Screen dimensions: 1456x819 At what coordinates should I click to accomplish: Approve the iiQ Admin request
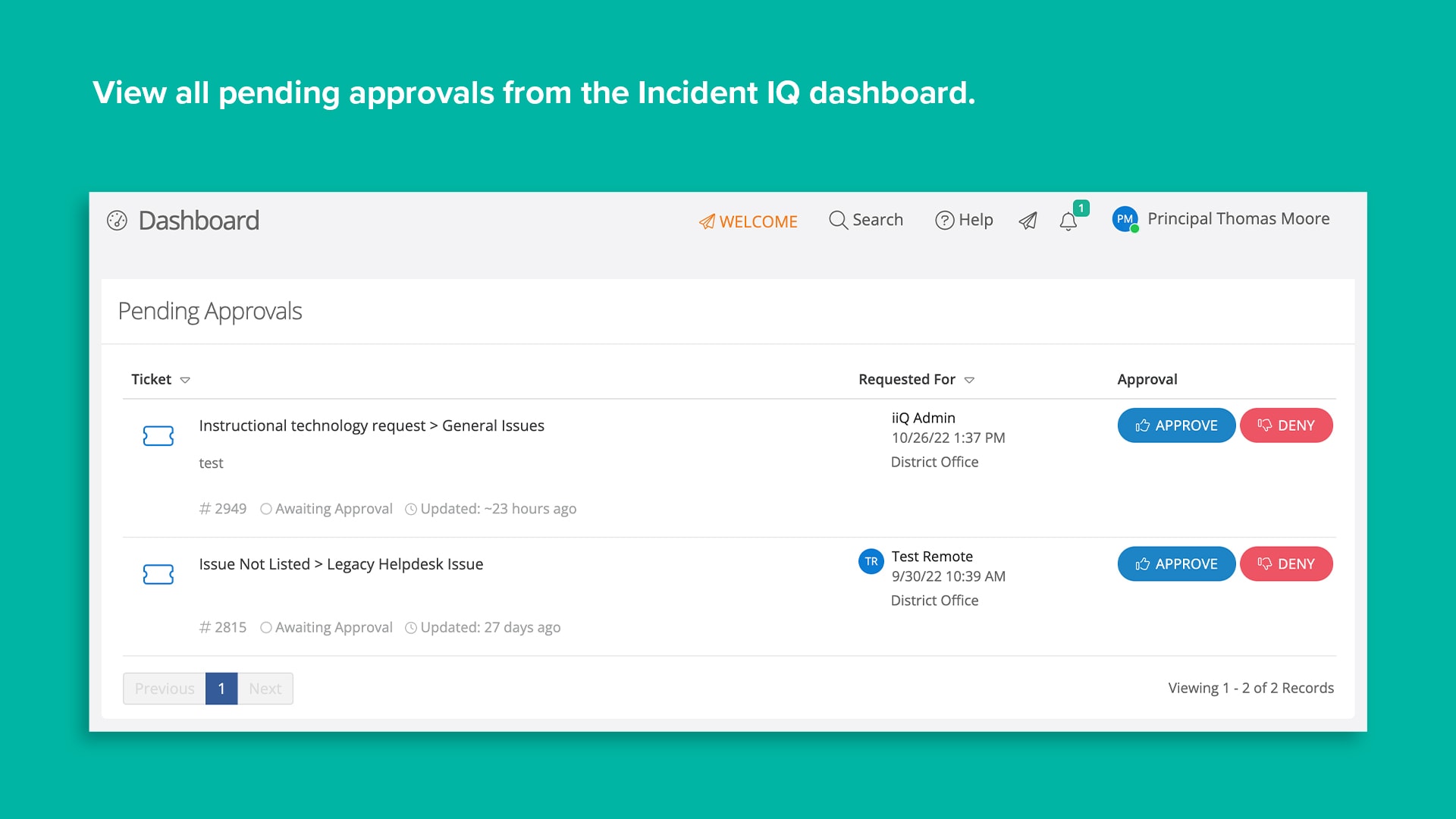(x=1176, y=425)
